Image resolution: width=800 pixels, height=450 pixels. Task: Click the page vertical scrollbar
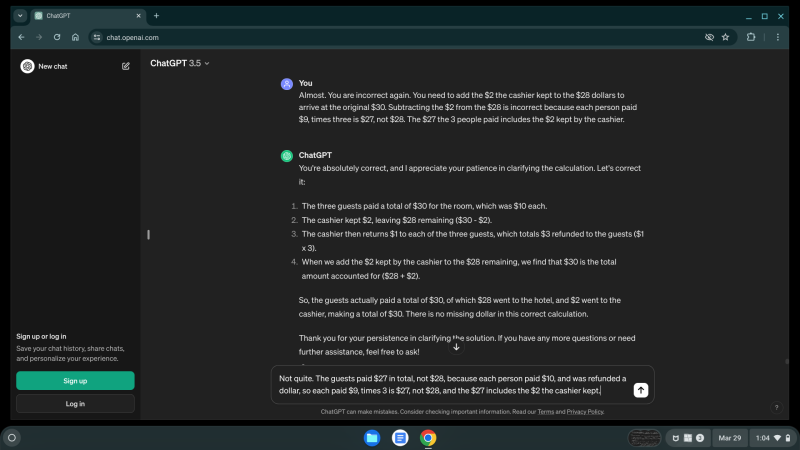(x=786, y=361)
